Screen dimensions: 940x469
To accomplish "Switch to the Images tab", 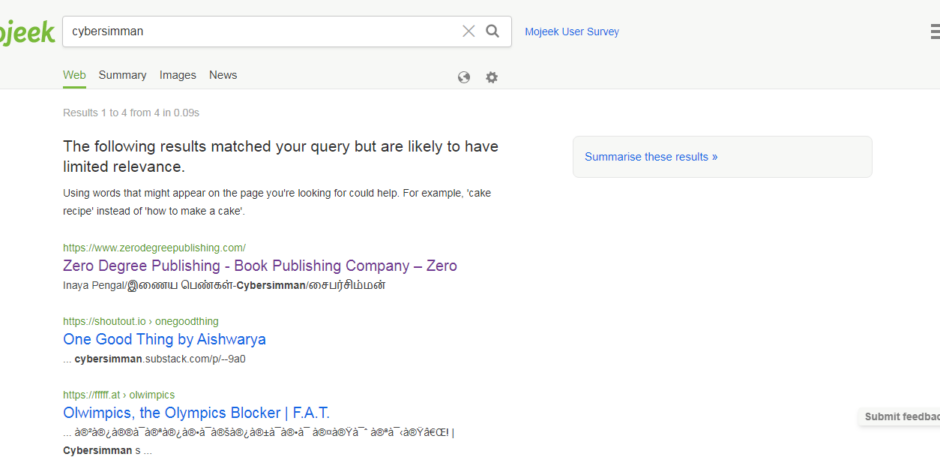I will (178, 75).
